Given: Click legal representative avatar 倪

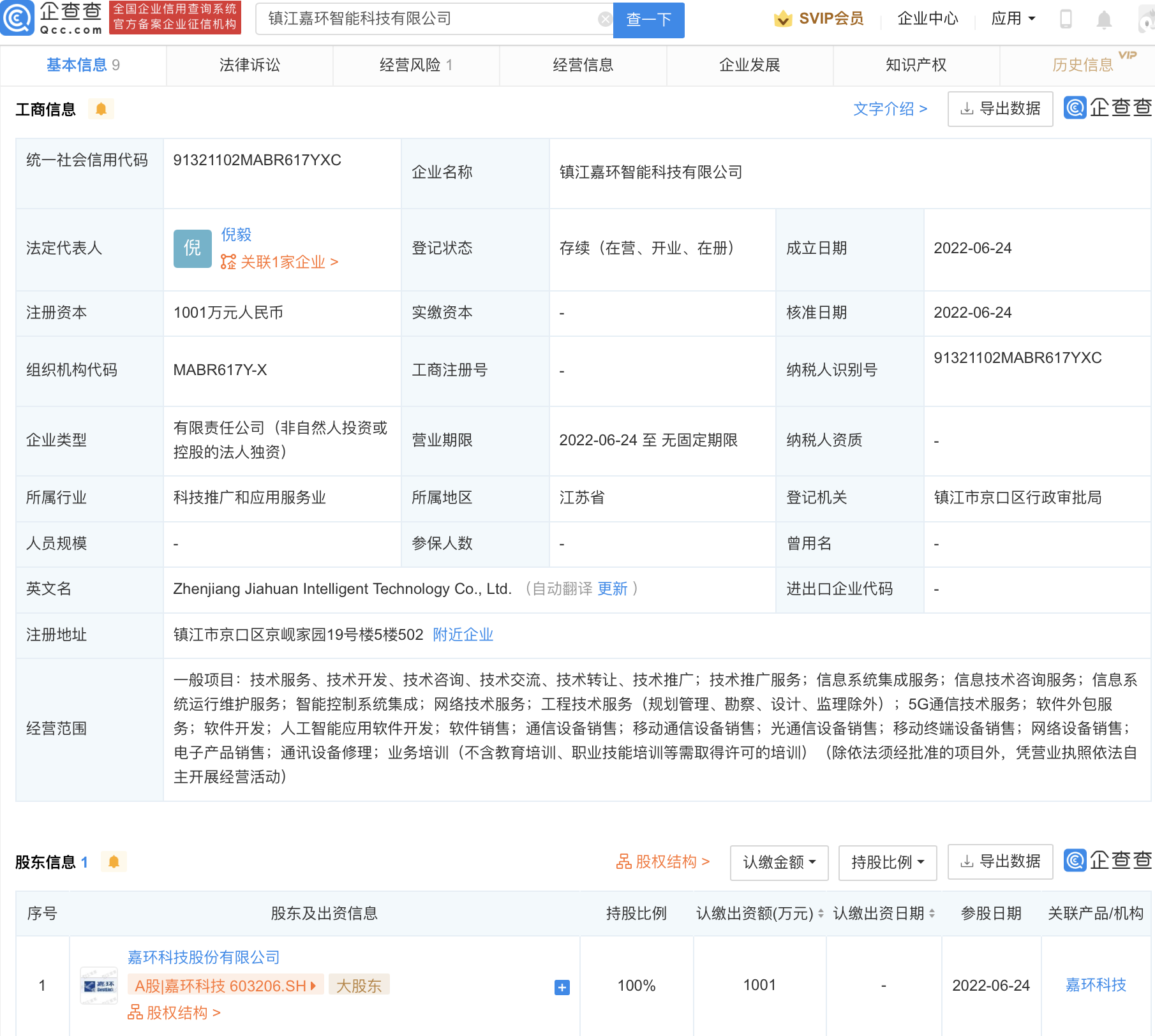Looking at the screenshot, I should click(192, 249).
